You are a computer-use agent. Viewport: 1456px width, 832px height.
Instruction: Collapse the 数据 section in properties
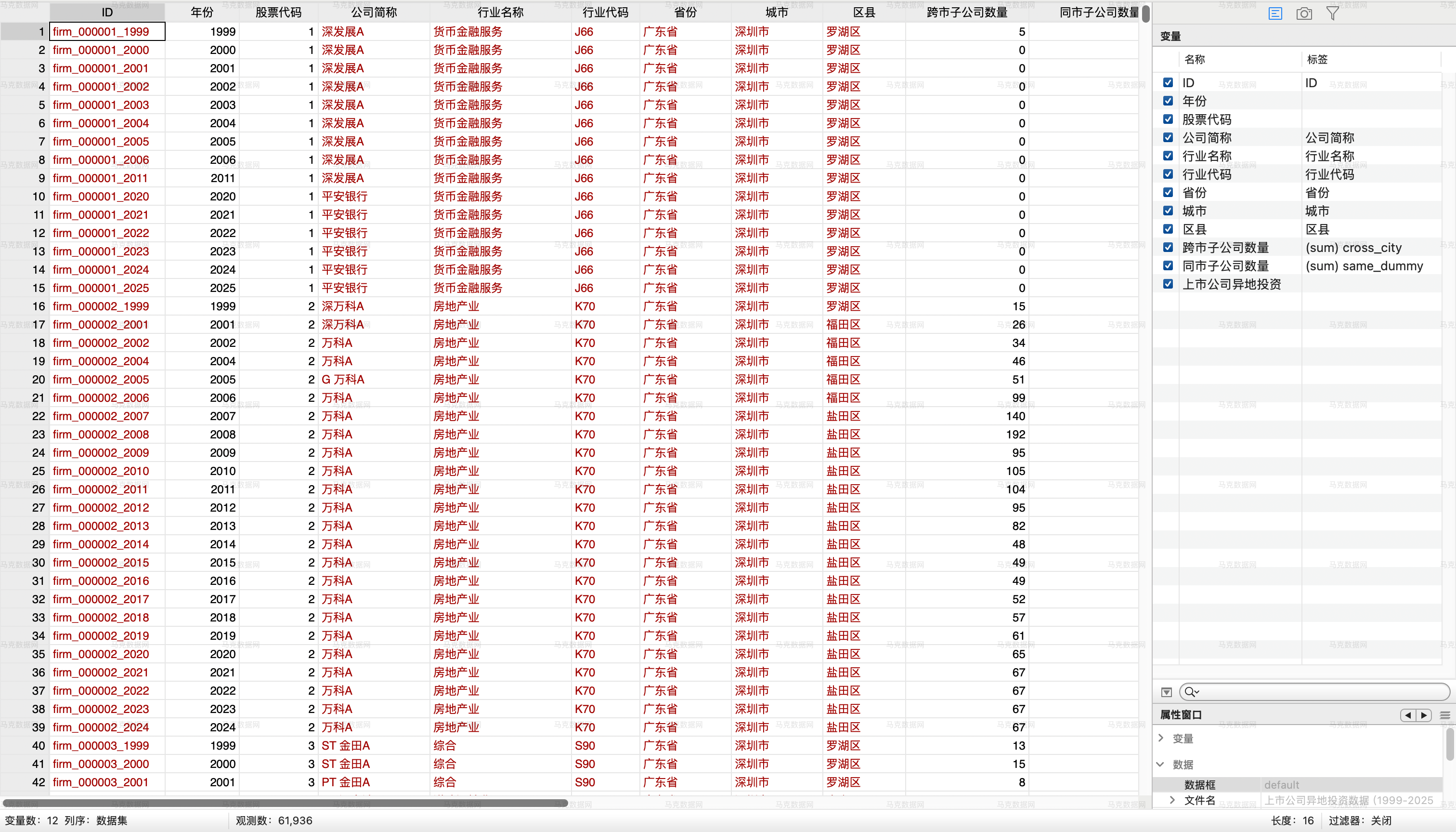point(1161,764)
